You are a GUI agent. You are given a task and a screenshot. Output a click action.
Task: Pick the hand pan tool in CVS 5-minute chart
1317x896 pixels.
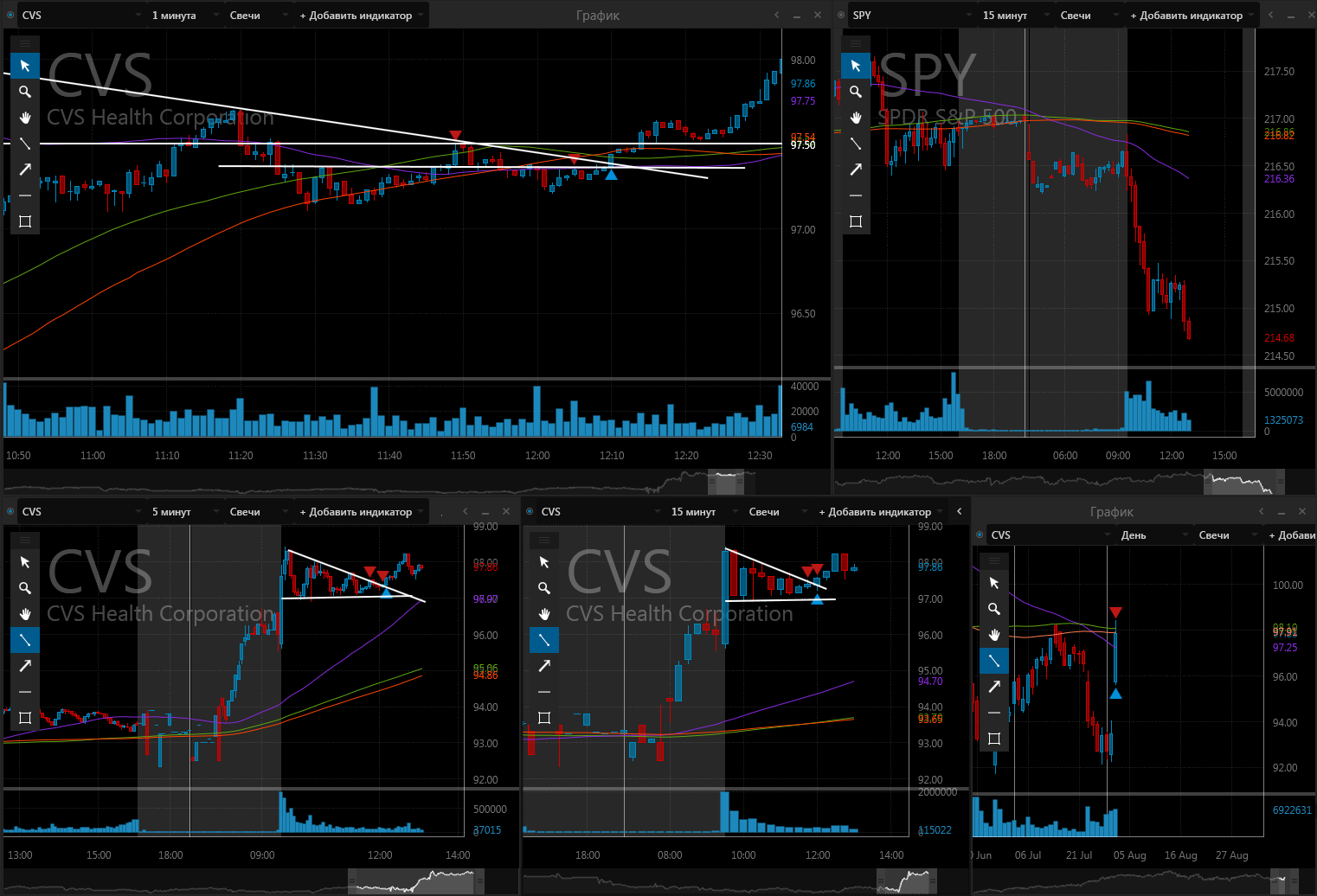[25, 614]
